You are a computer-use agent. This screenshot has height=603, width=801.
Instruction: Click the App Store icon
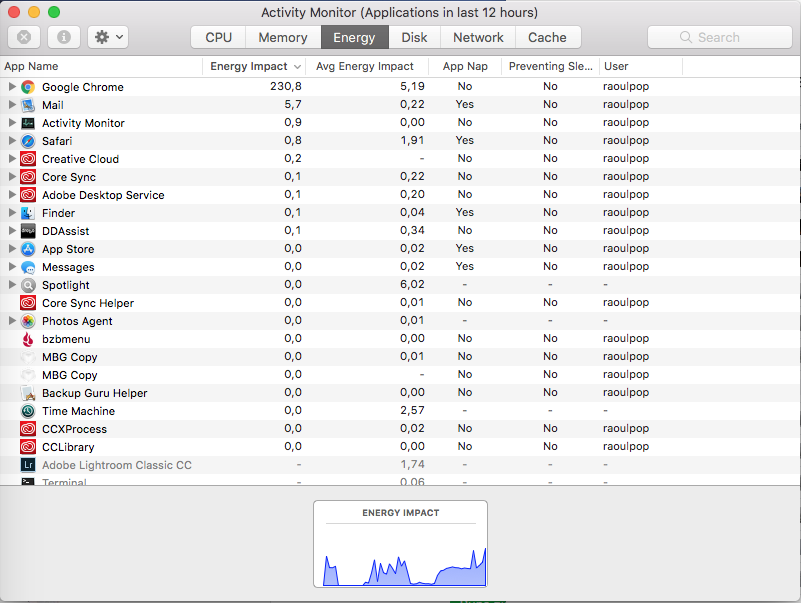click(28, 249)
